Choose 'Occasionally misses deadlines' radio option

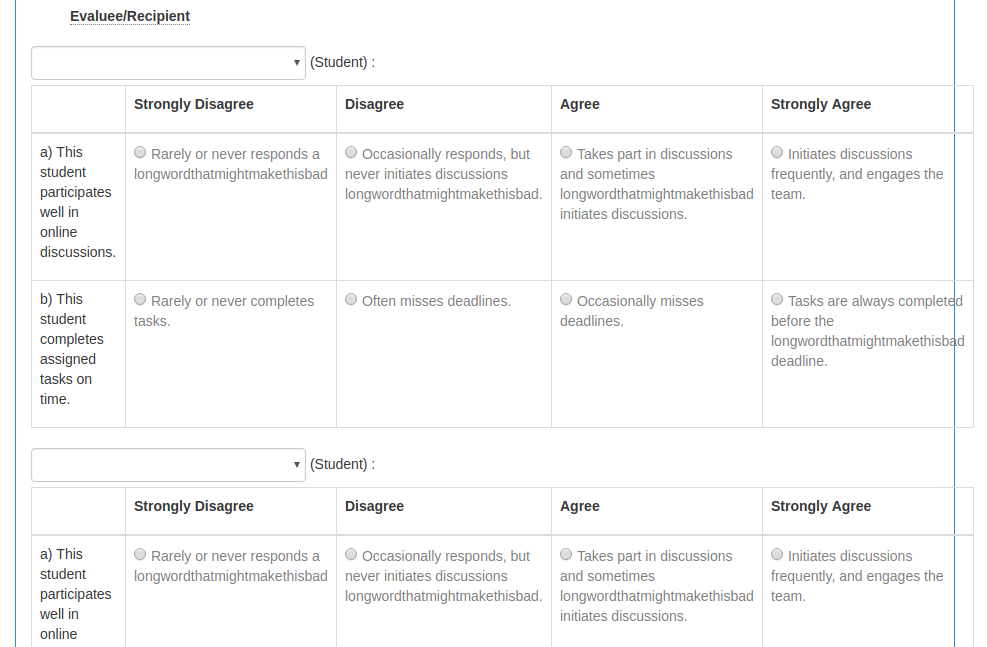click(x=567, y=300)
